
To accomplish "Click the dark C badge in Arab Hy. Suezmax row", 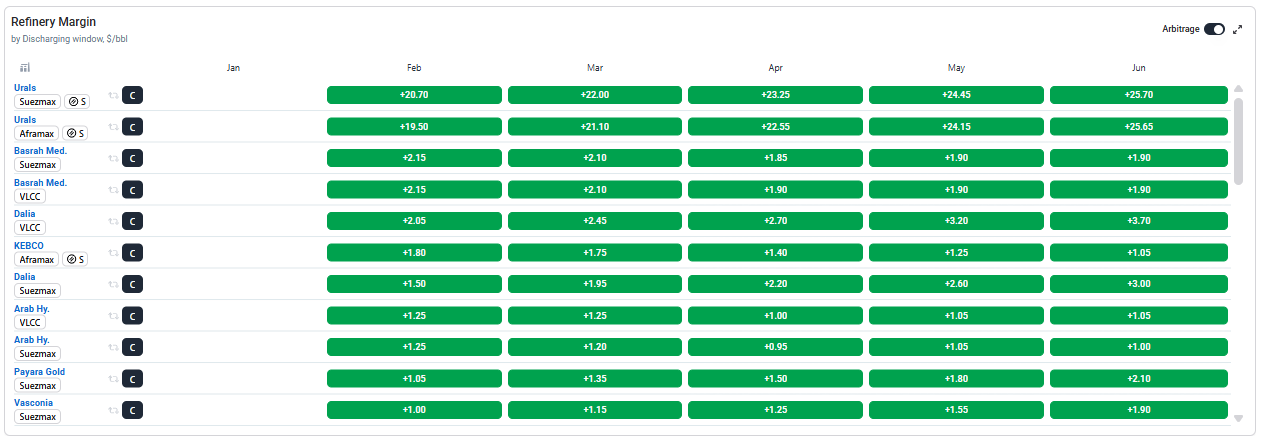I will point(133,347).
